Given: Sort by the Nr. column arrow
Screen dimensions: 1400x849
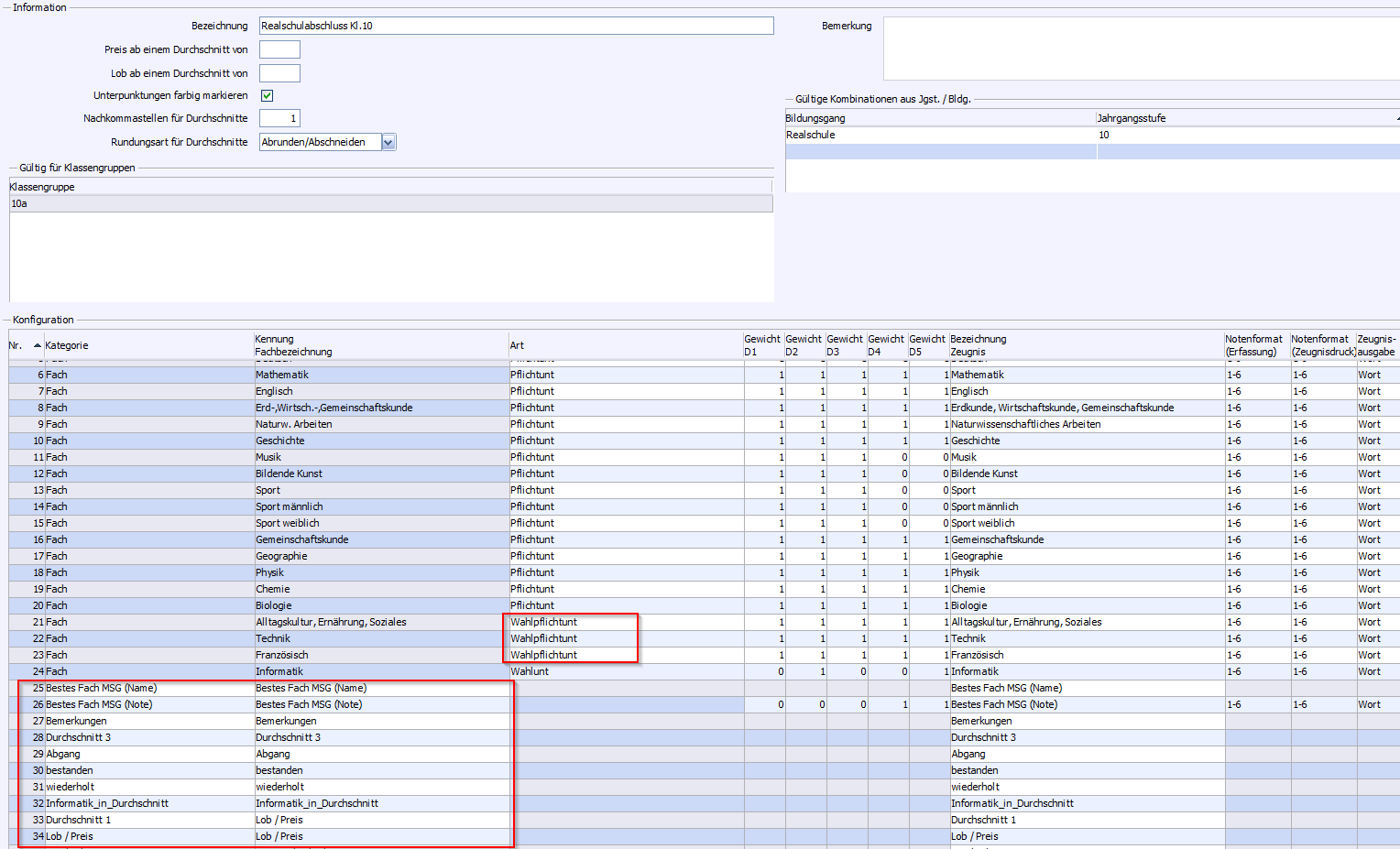Looking at the screenshot, I should 38,345.
